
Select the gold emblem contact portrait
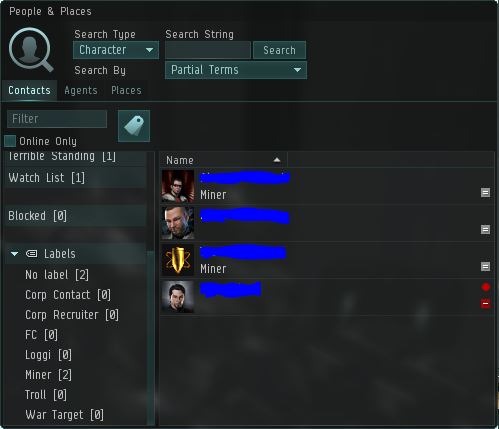click(178, 260)
